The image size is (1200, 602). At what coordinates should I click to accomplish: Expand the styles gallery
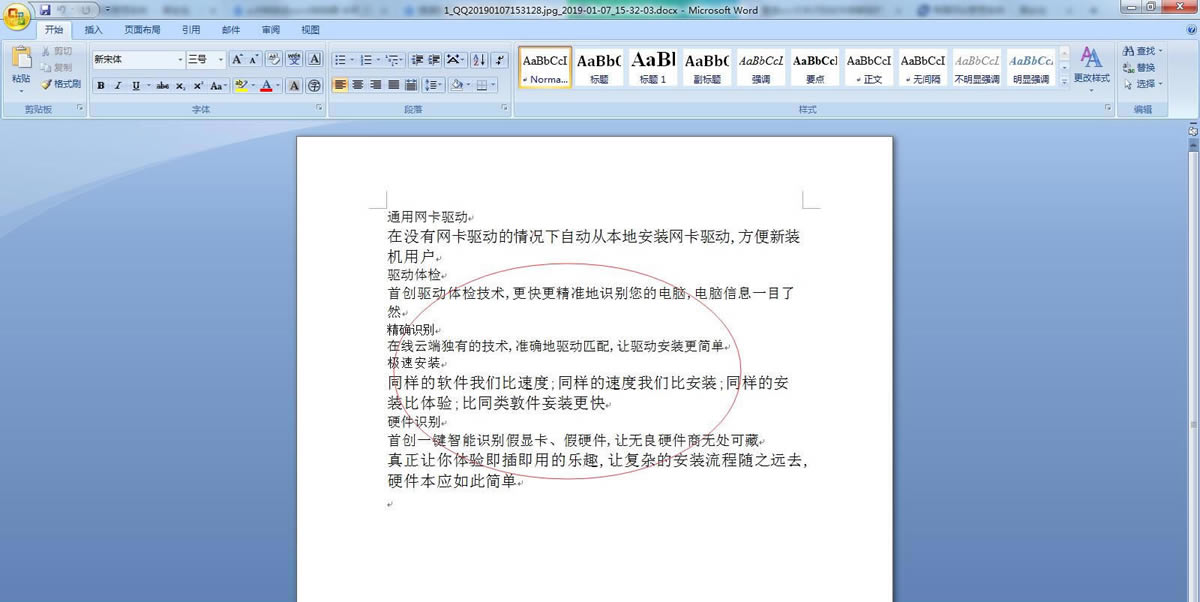(x=1064, y=83)
